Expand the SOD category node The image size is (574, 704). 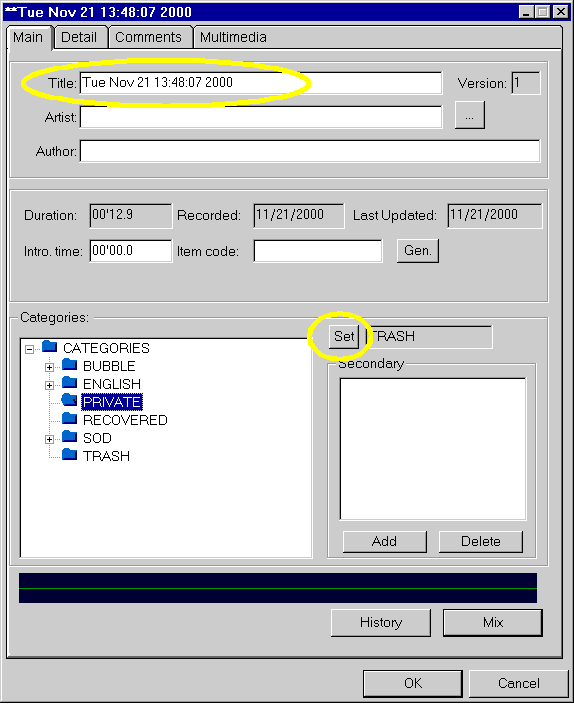[x=49, y=439]
